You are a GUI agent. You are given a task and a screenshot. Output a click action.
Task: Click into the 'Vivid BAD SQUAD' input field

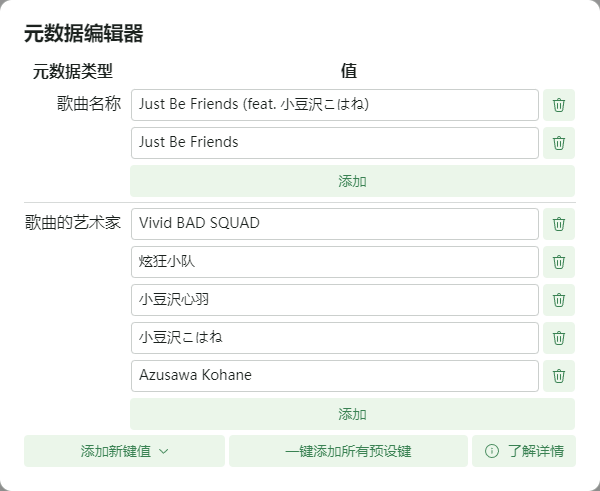click(x=334, y=224)
